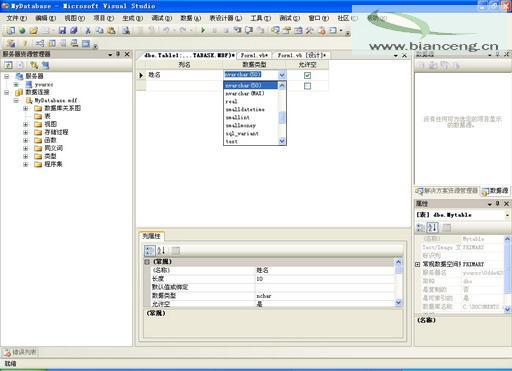The width and height of the screenshot is (512, 371).
Task: Expand the 函数 folder
Action: coord(25,140)
